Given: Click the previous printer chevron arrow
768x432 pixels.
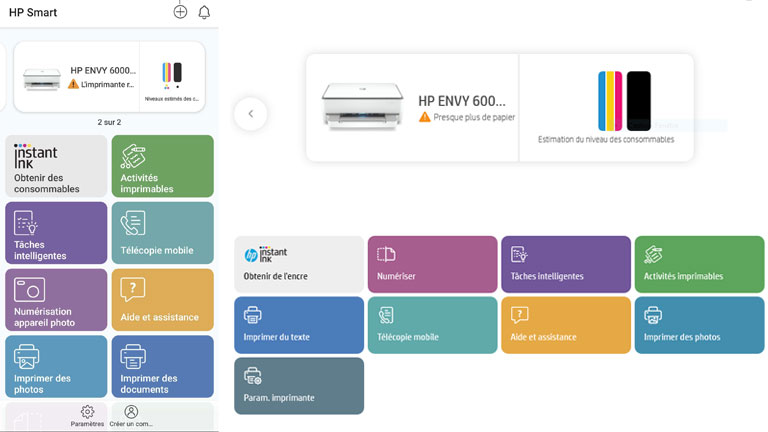Looking at the screenshot, I should 251,114.
